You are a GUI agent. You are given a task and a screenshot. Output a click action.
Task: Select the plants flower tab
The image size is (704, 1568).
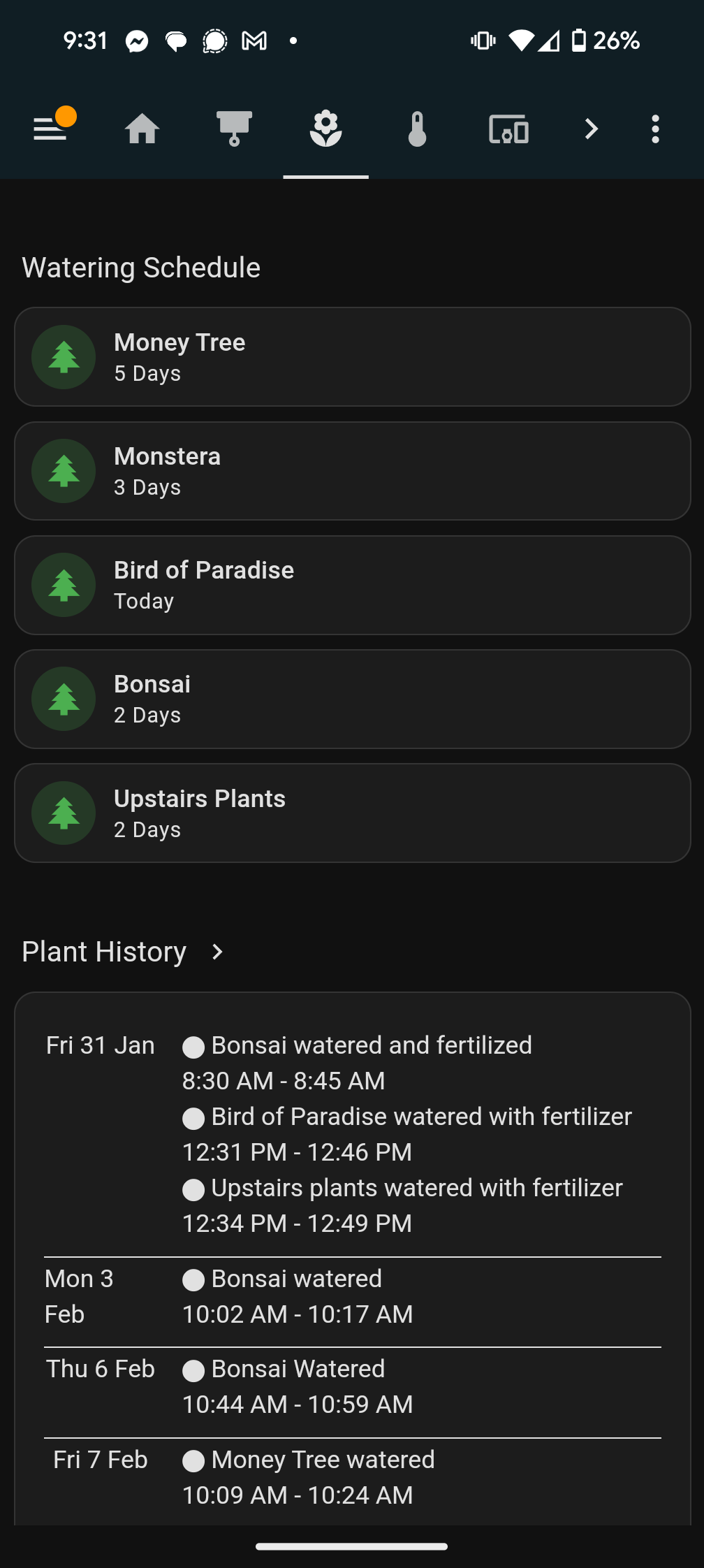pos(325,129)
